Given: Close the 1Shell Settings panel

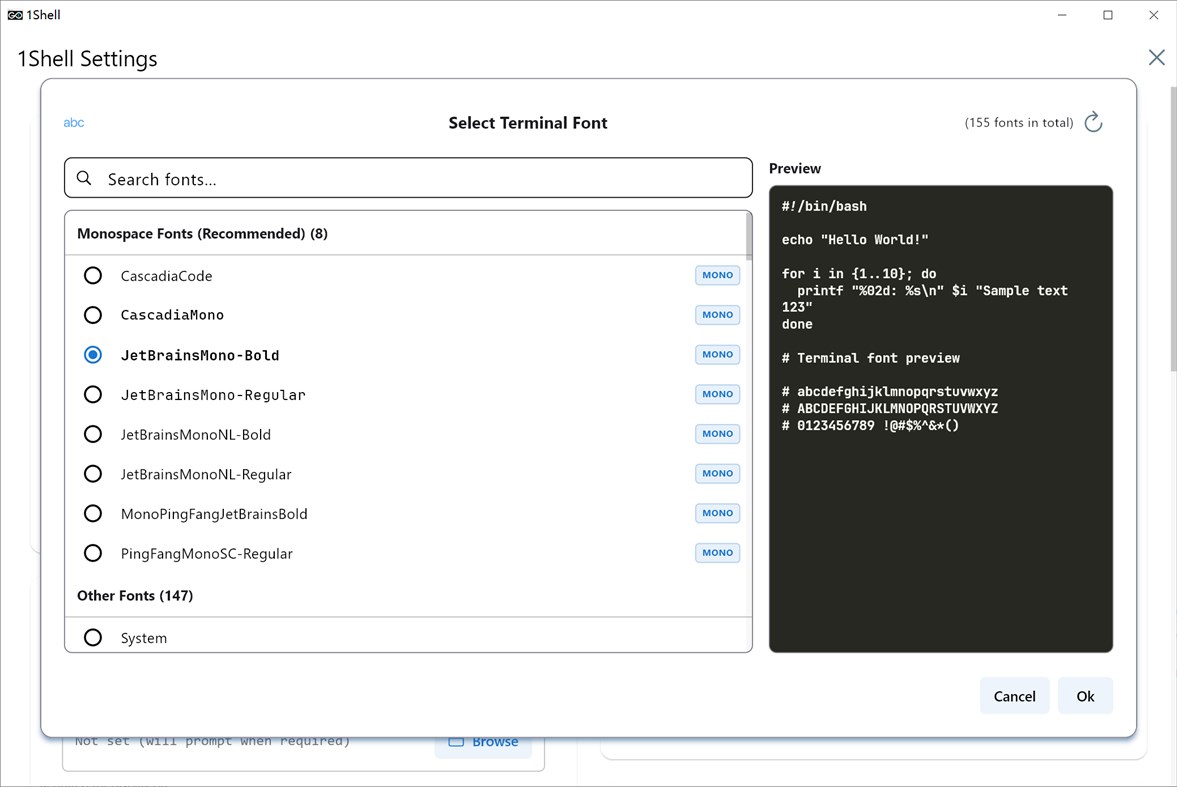Looking at the screenshot, I should coord(1156,57).
